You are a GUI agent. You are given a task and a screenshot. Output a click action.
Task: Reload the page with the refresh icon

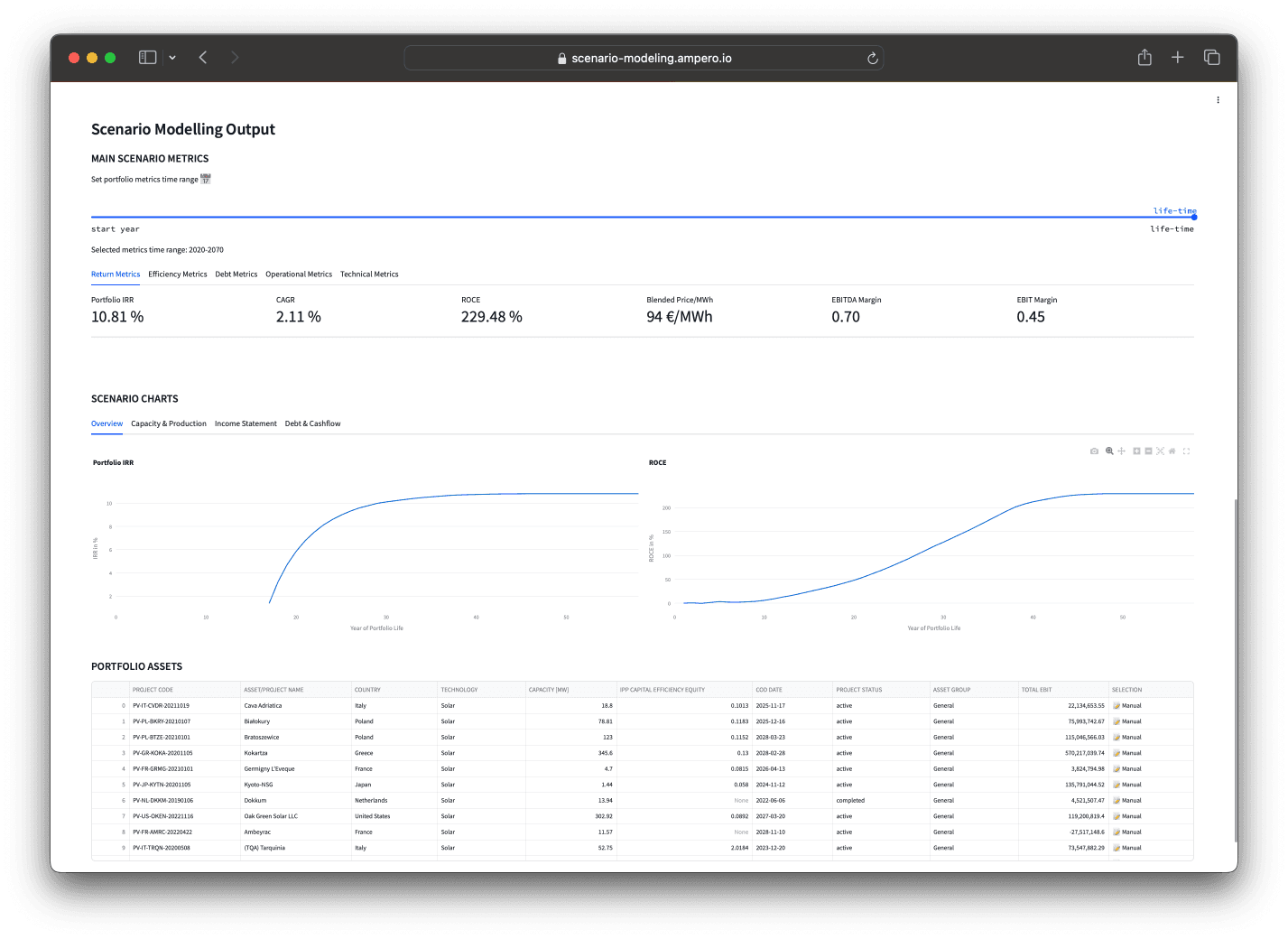[x=873, y=58]
